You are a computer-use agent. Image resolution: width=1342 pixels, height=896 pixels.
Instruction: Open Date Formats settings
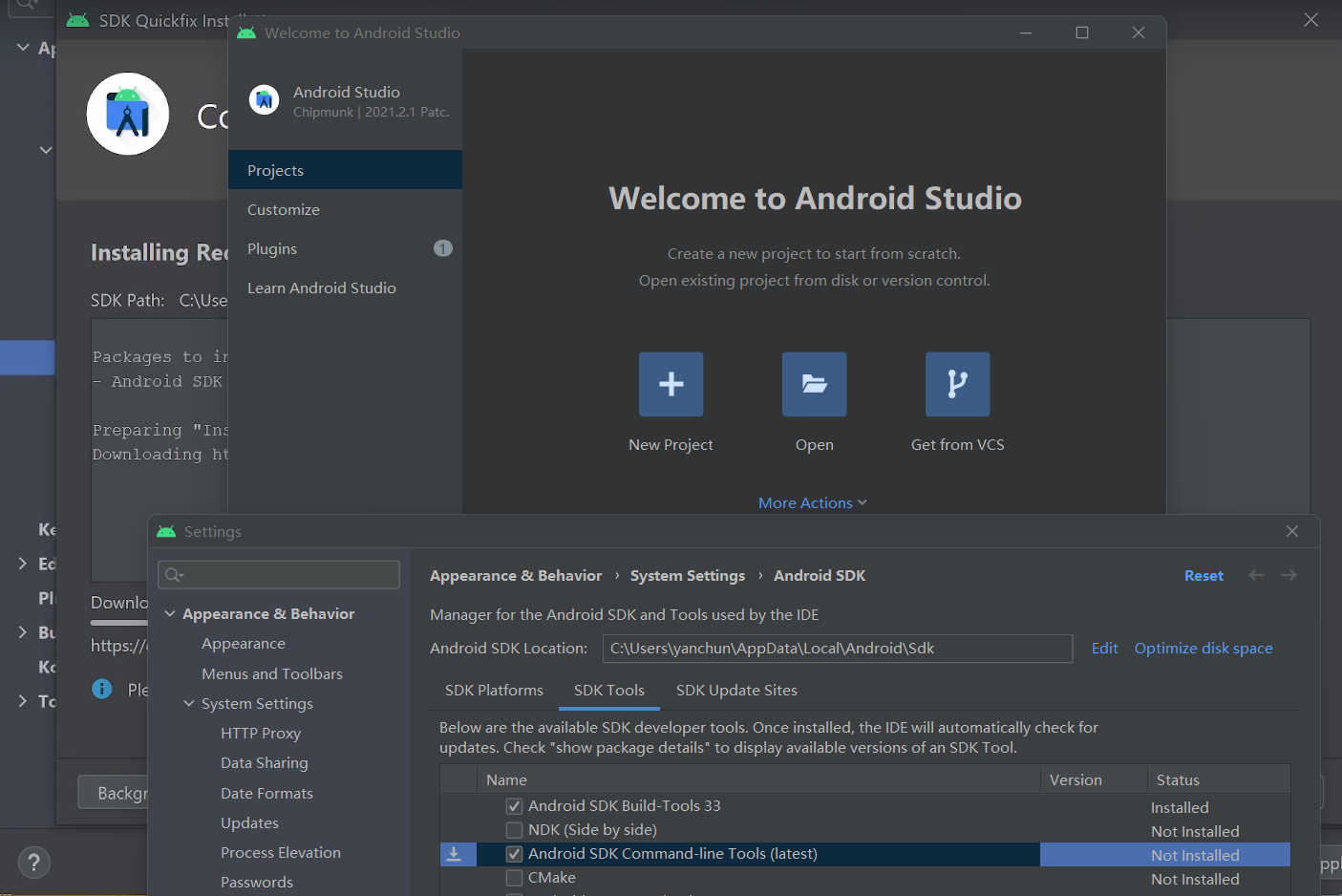pyautogui.click(x=266, y=793)
